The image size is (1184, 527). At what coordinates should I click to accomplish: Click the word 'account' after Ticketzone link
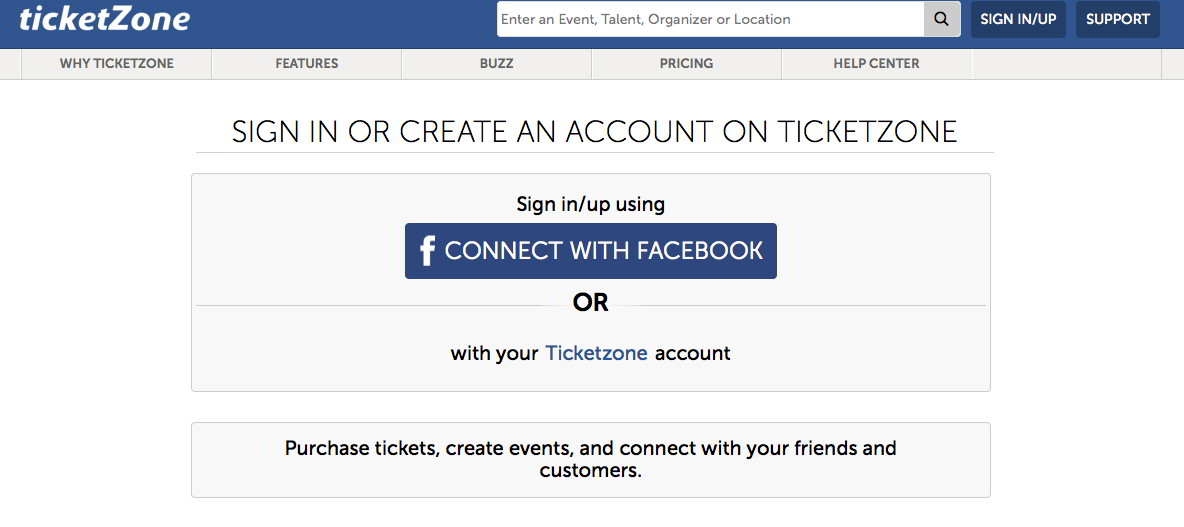692,353
